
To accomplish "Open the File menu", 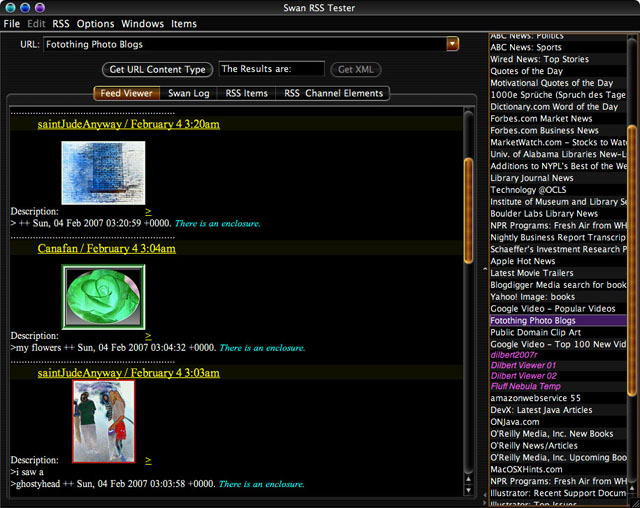I will [11, 23].
